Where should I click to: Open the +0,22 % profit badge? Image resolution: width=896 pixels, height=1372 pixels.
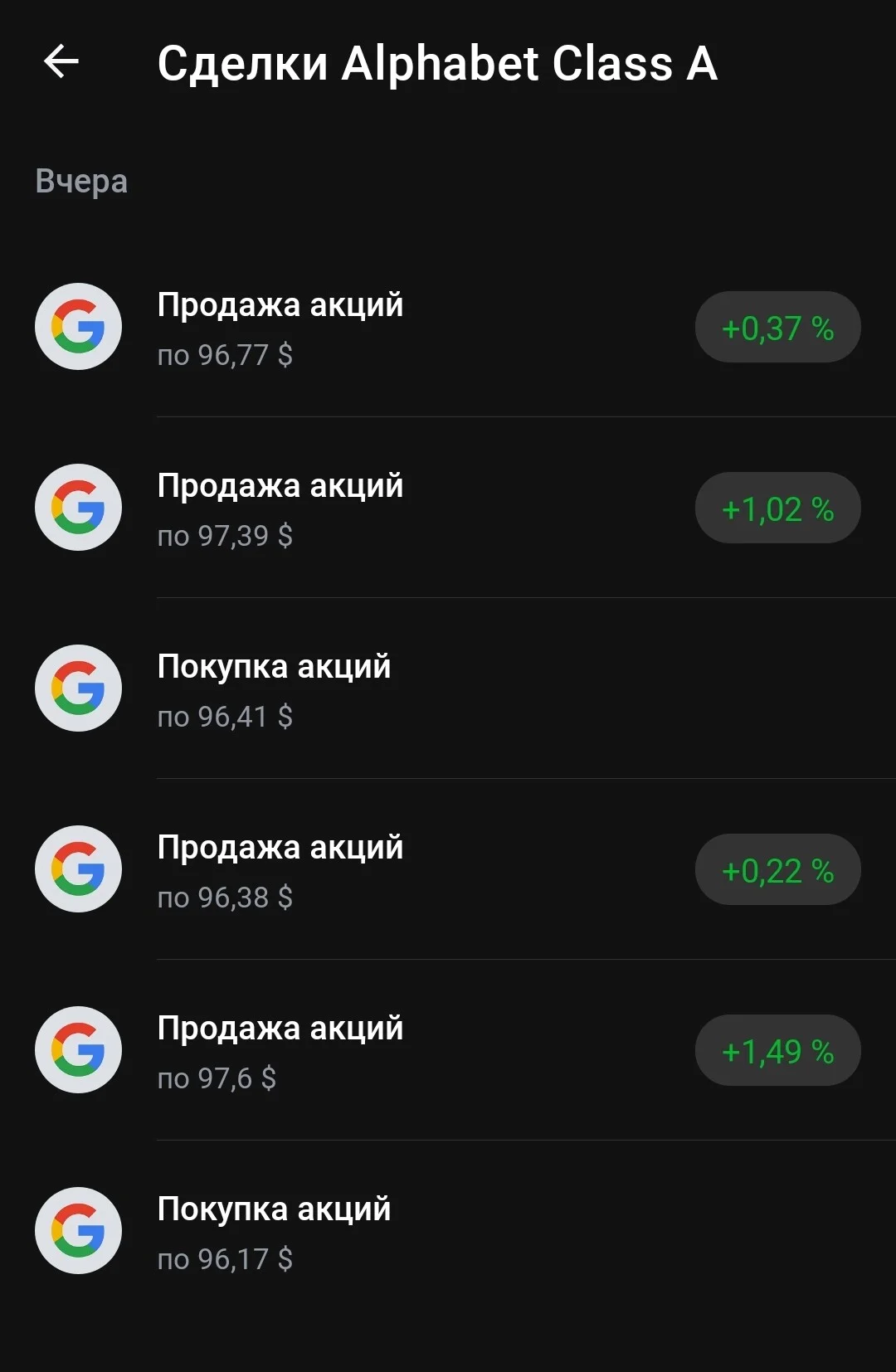coord(778,870)
